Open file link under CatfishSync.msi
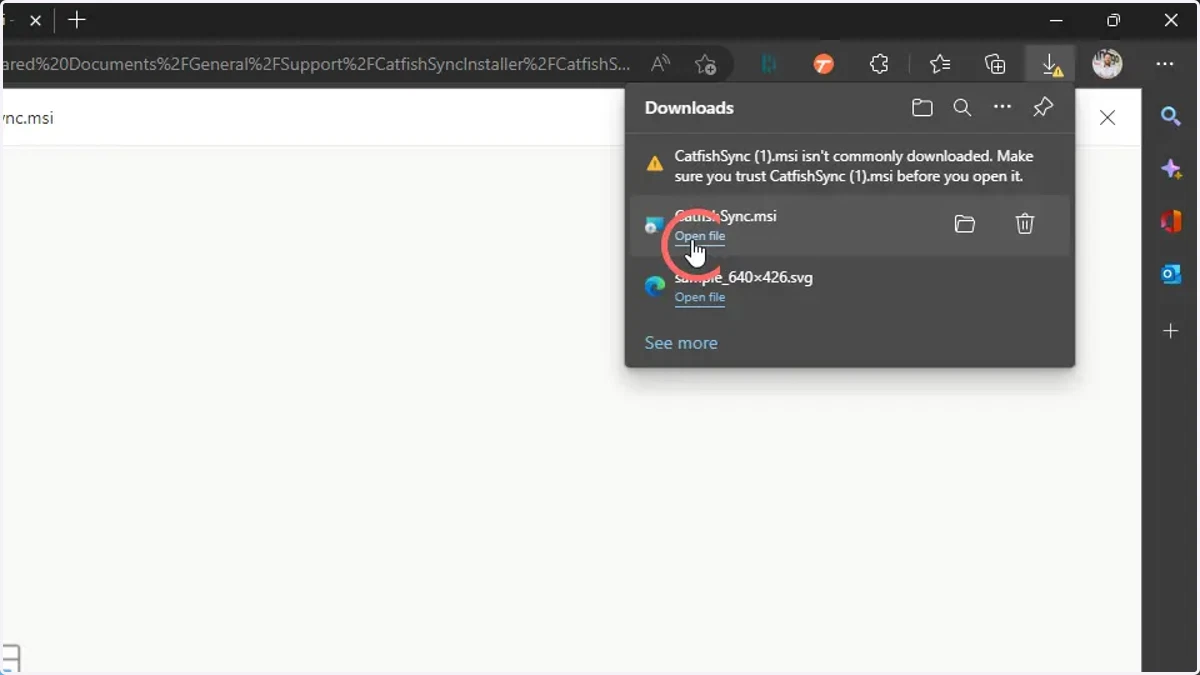The width and height of the screenshot is (1200, 675). pyautogui.click(x=700, y=237)
